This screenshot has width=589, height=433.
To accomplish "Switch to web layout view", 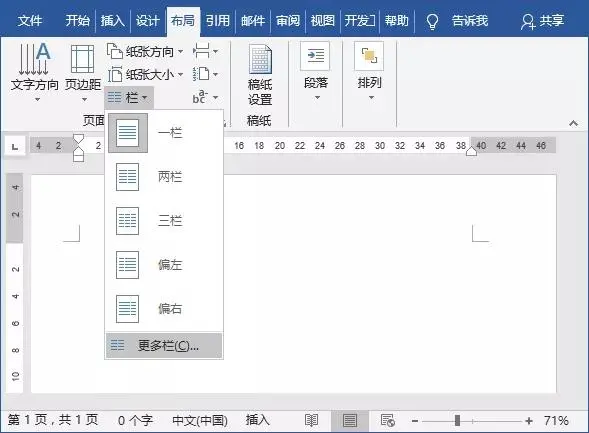I will coord(387,420).
